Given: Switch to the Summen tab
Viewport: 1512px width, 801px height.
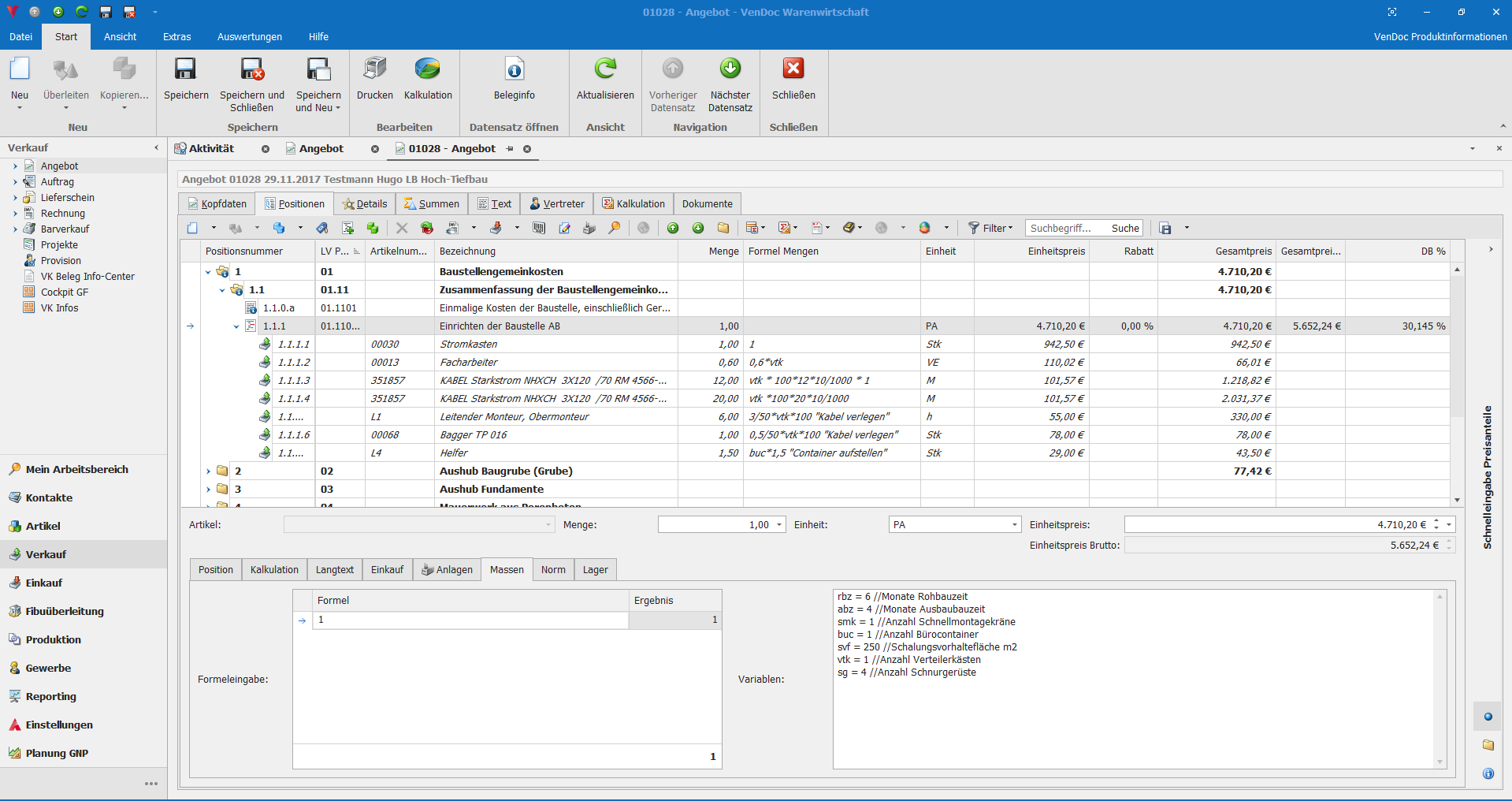Looking at the screenshot, I should coord(431,203).
